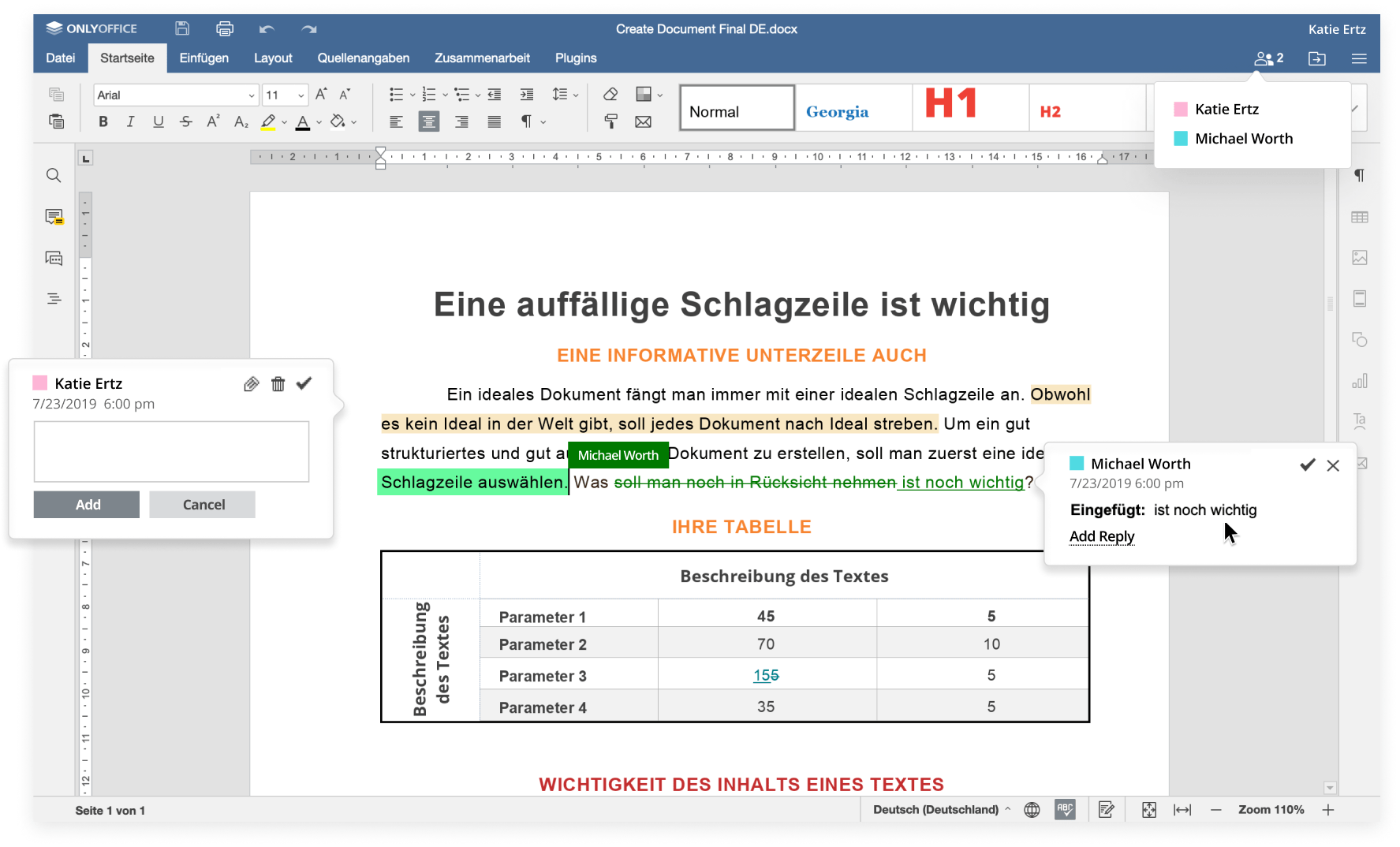Open Chart settings in right sidebar
Screen dimensions: 1400x847
tap(1360, 381)
